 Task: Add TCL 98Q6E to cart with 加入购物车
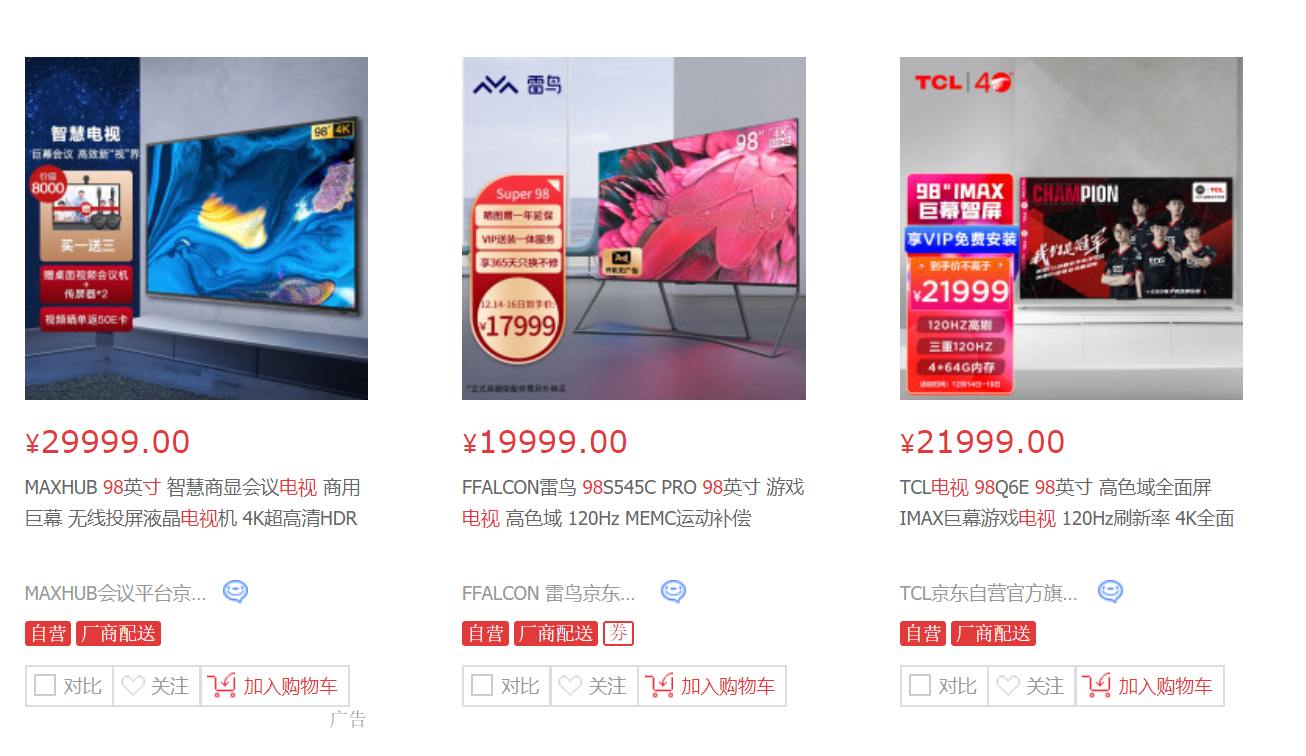tap(1150, 686)
